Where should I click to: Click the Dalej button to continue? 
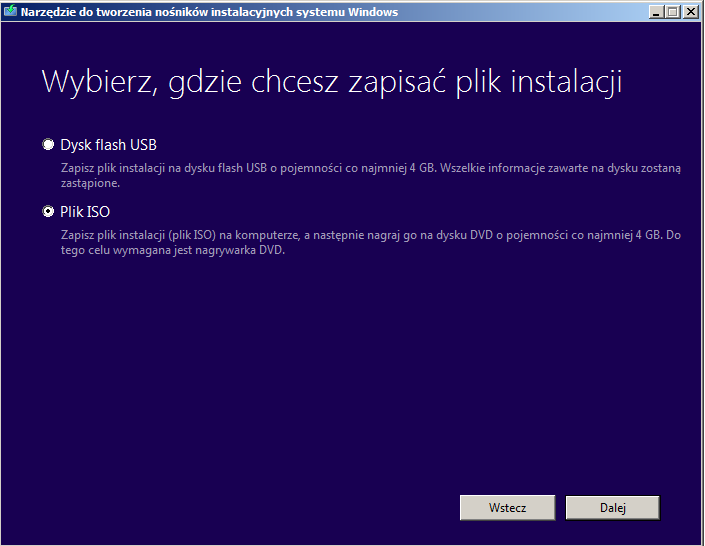point(613,508)
